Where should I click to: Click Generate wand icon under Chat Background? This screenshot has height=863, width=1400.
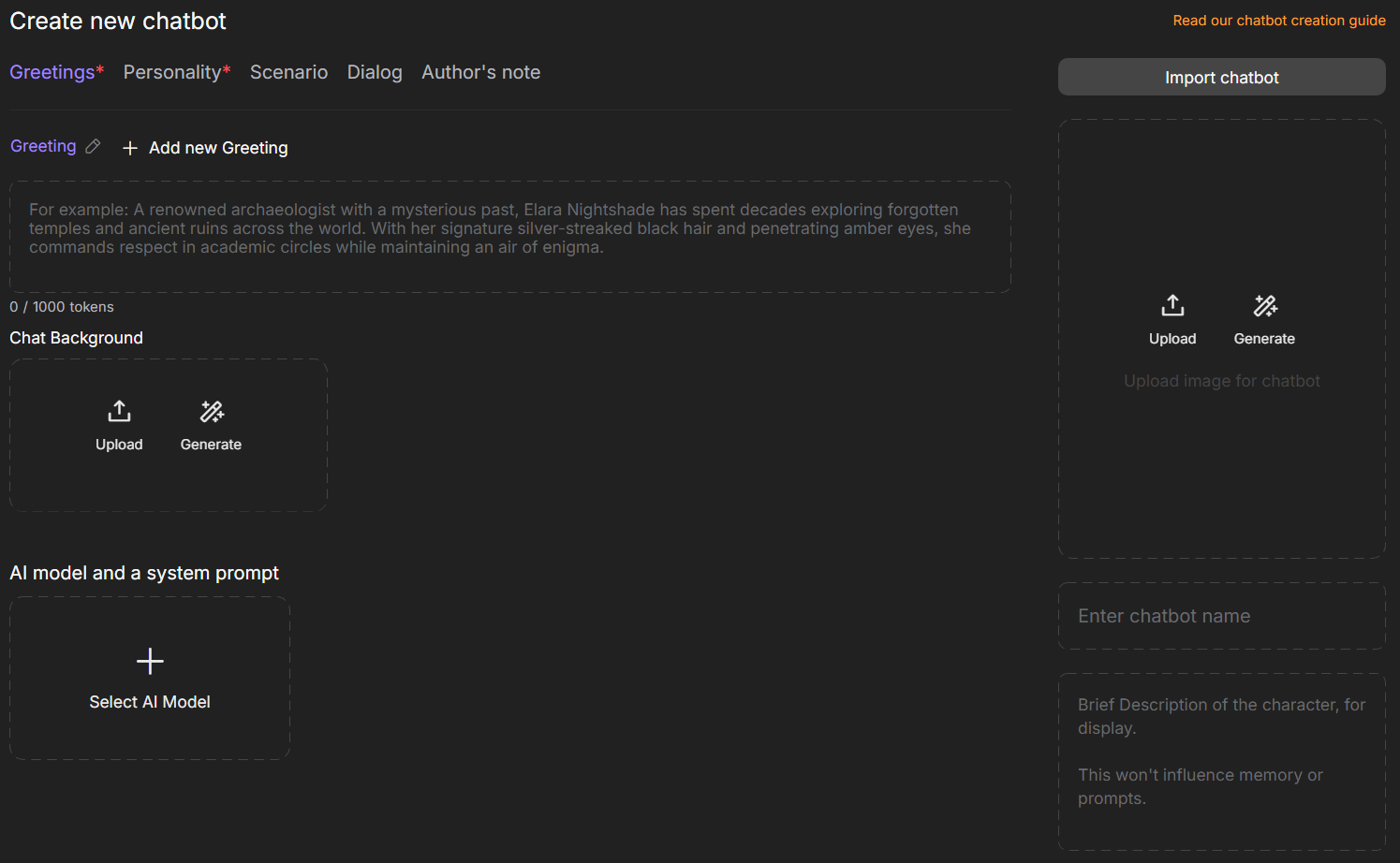(212, 412)
